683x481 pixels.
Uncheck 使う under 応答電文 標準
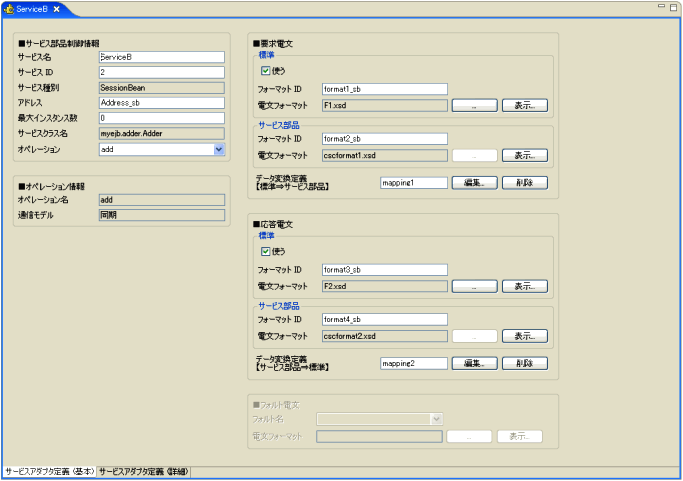[265, 251]
